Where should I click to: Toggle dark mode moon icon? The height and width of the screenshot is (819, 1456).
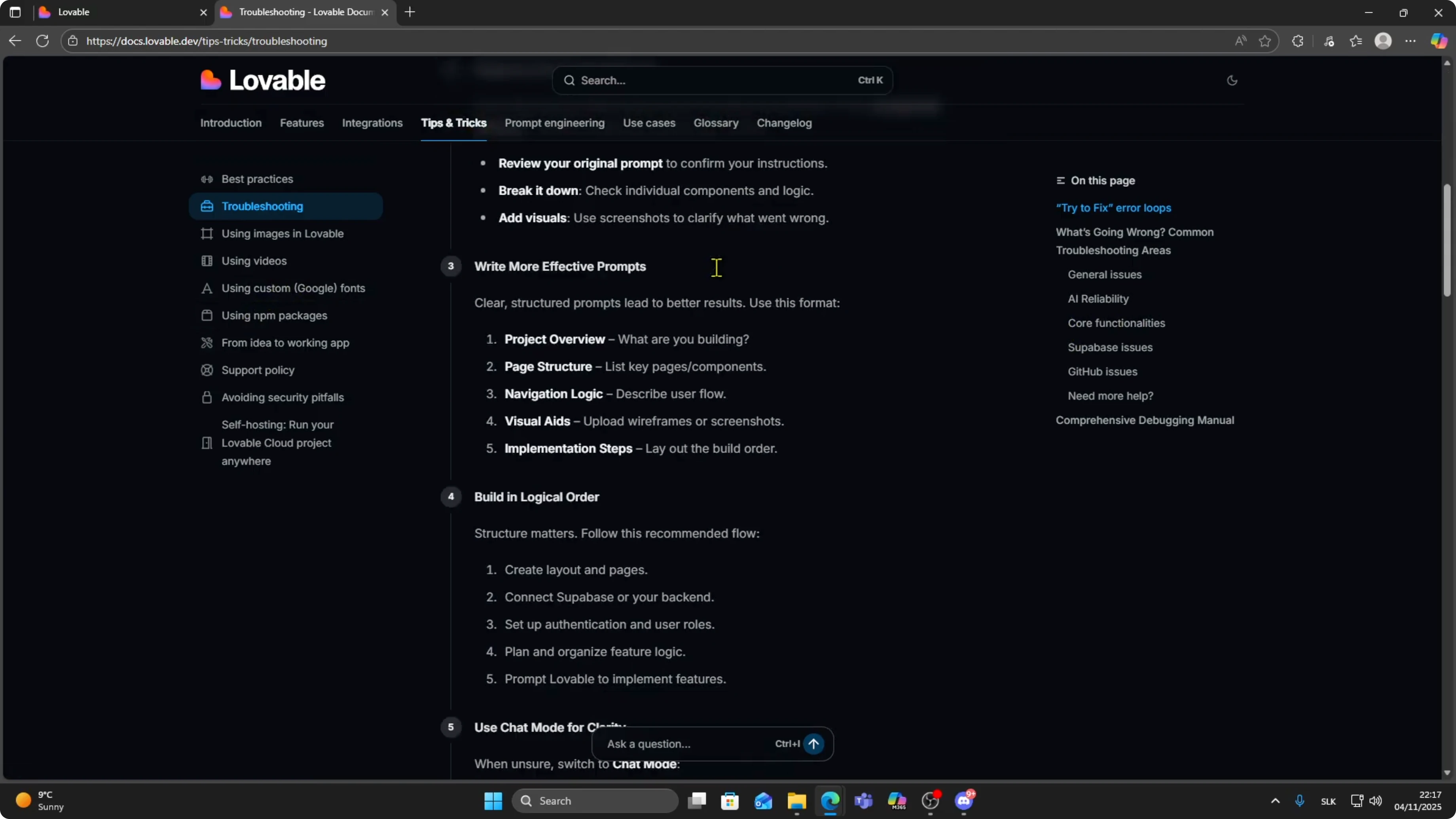tap(1232, 80)
